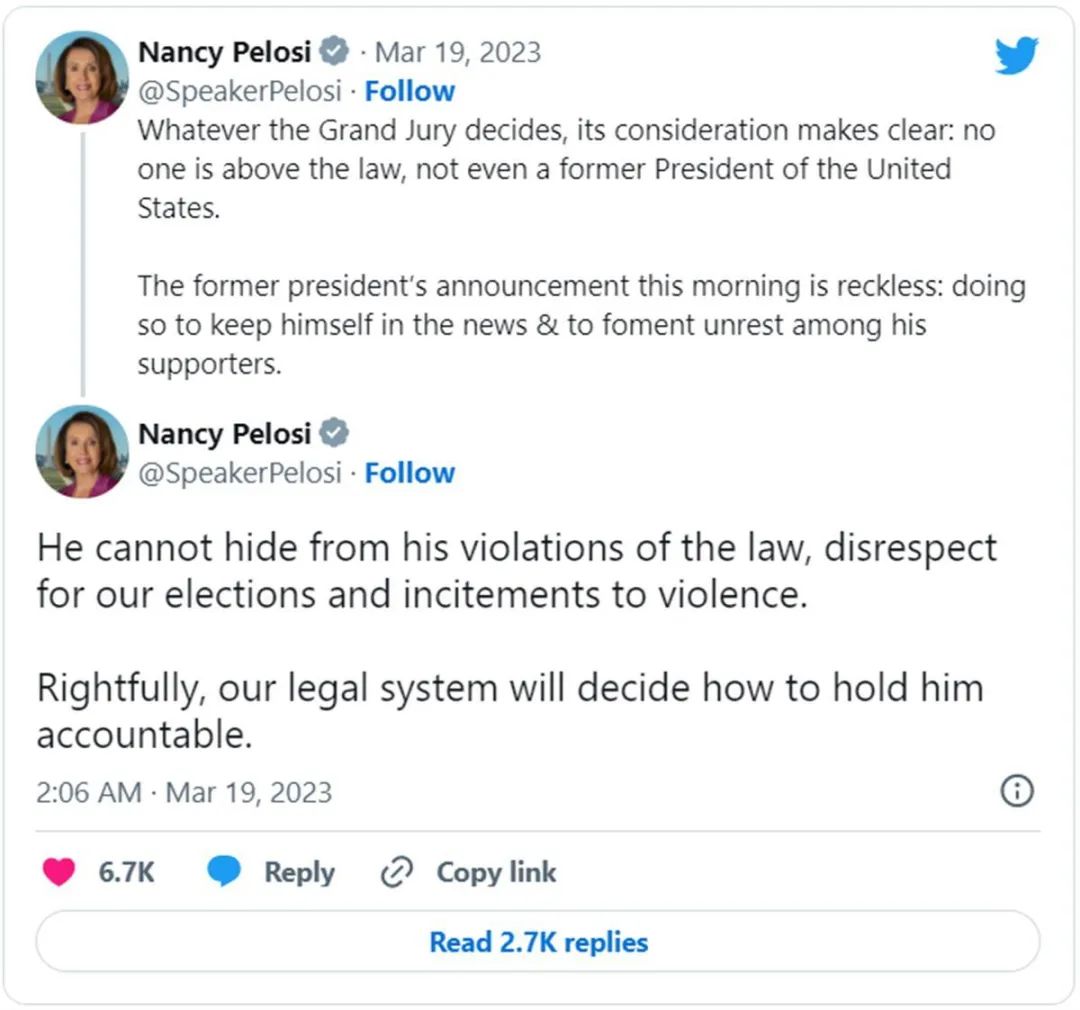Click the second Nancy Pelosi avatar
Viewport: 1080px width, 1010px height.
(x=82, y=451)
